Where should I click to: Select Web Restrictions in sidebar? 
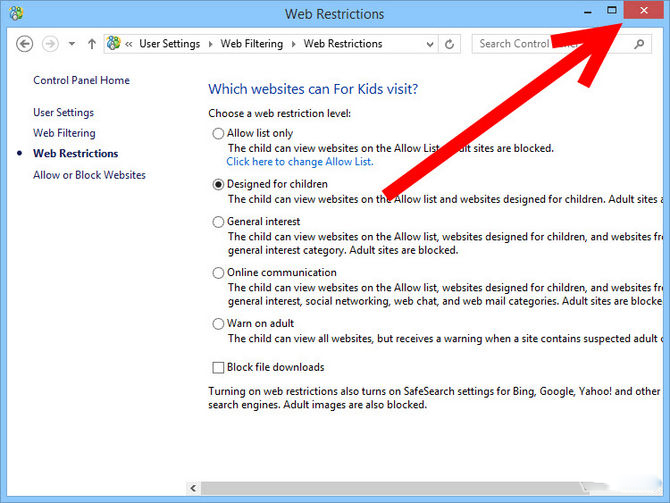point(75,153)
